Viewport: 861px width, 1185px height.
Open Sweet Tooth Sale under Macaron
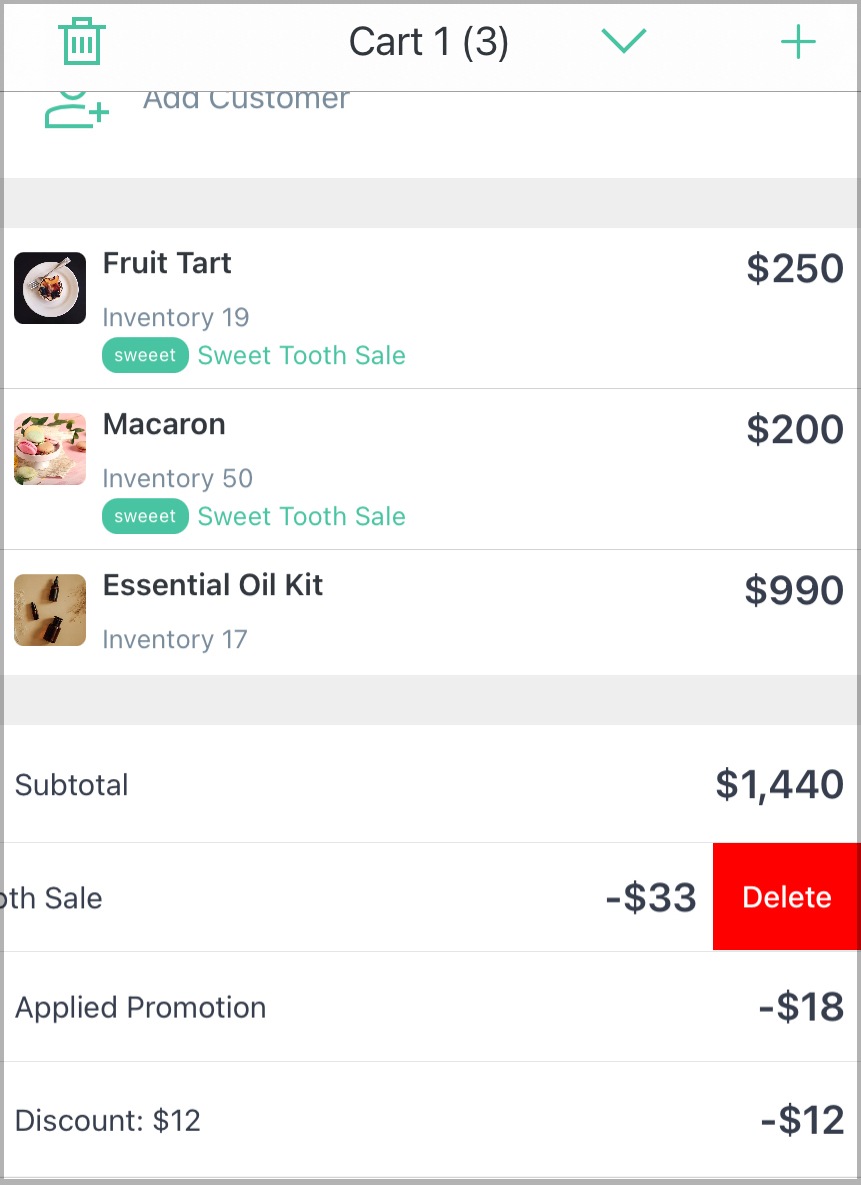pyautogui.click(x=302, y=516)
